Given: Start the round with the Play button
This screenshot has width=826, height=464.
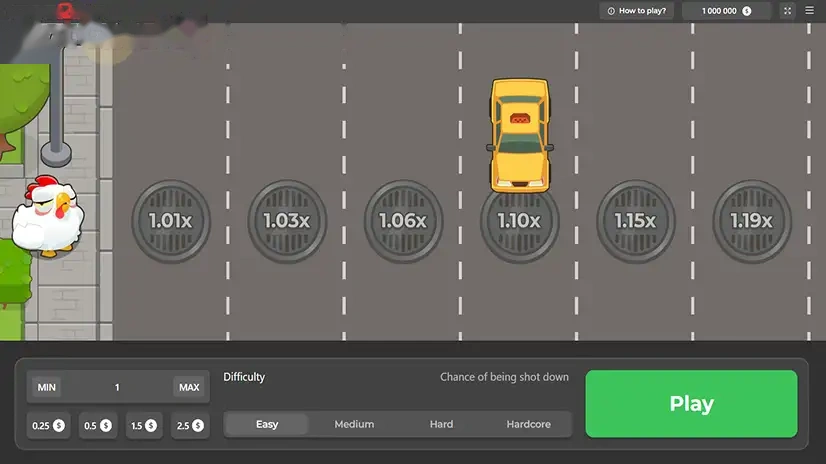Looking at the screenshot, I should (x=691, y=403).
